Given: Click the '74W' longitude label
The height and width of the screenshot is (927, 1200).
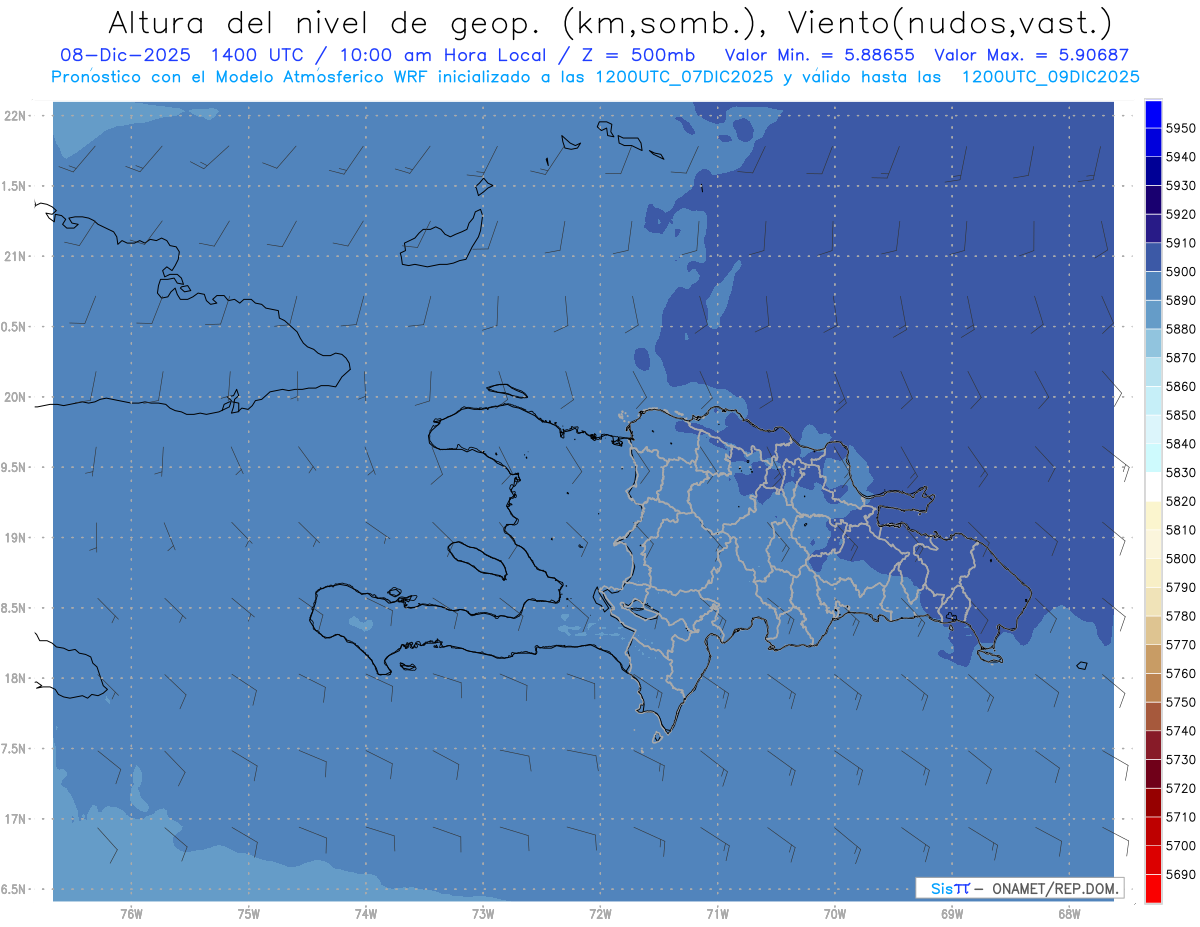Looking at the screenshot, I should [365, 912].
